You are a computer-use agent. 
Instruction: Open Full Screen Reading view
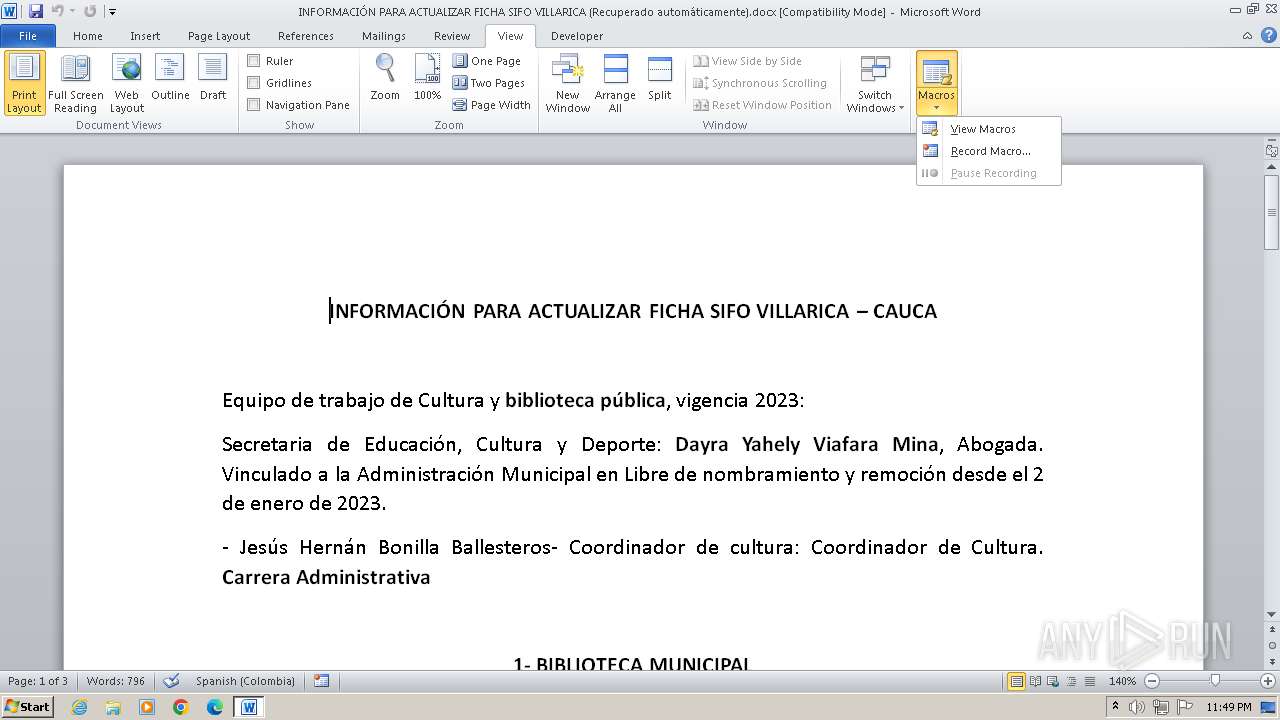coord(75,83)
